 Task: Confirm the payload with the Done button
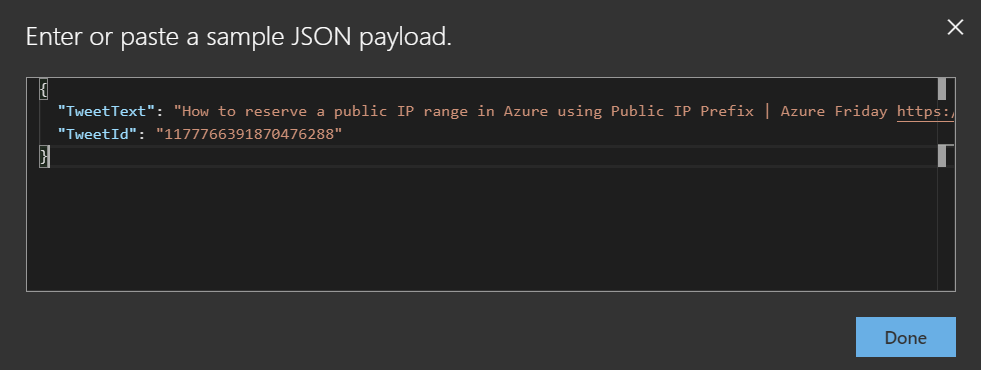(905, 337)
